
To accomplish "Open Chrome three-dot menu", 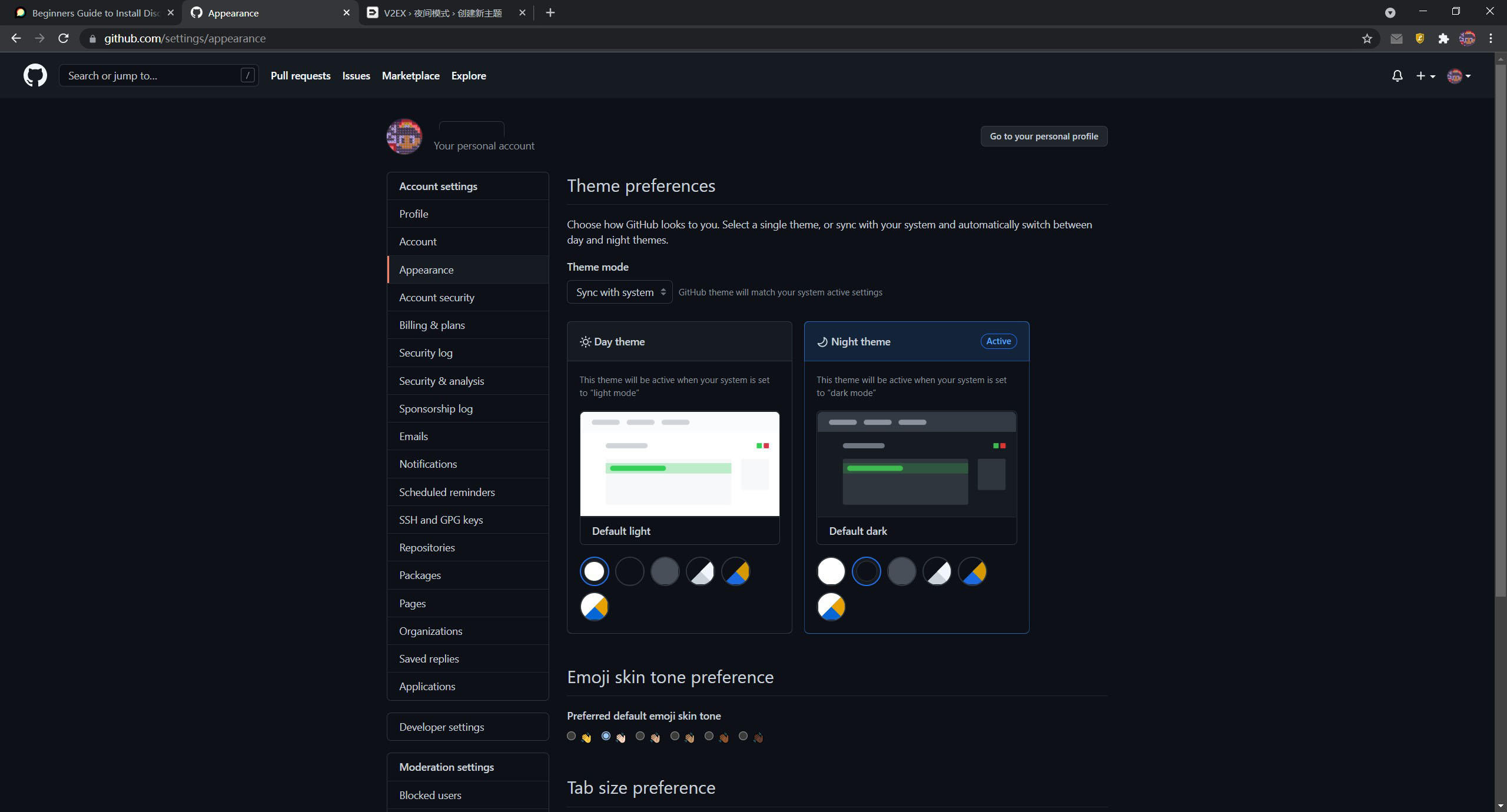I will click(x=1491, y=39).
